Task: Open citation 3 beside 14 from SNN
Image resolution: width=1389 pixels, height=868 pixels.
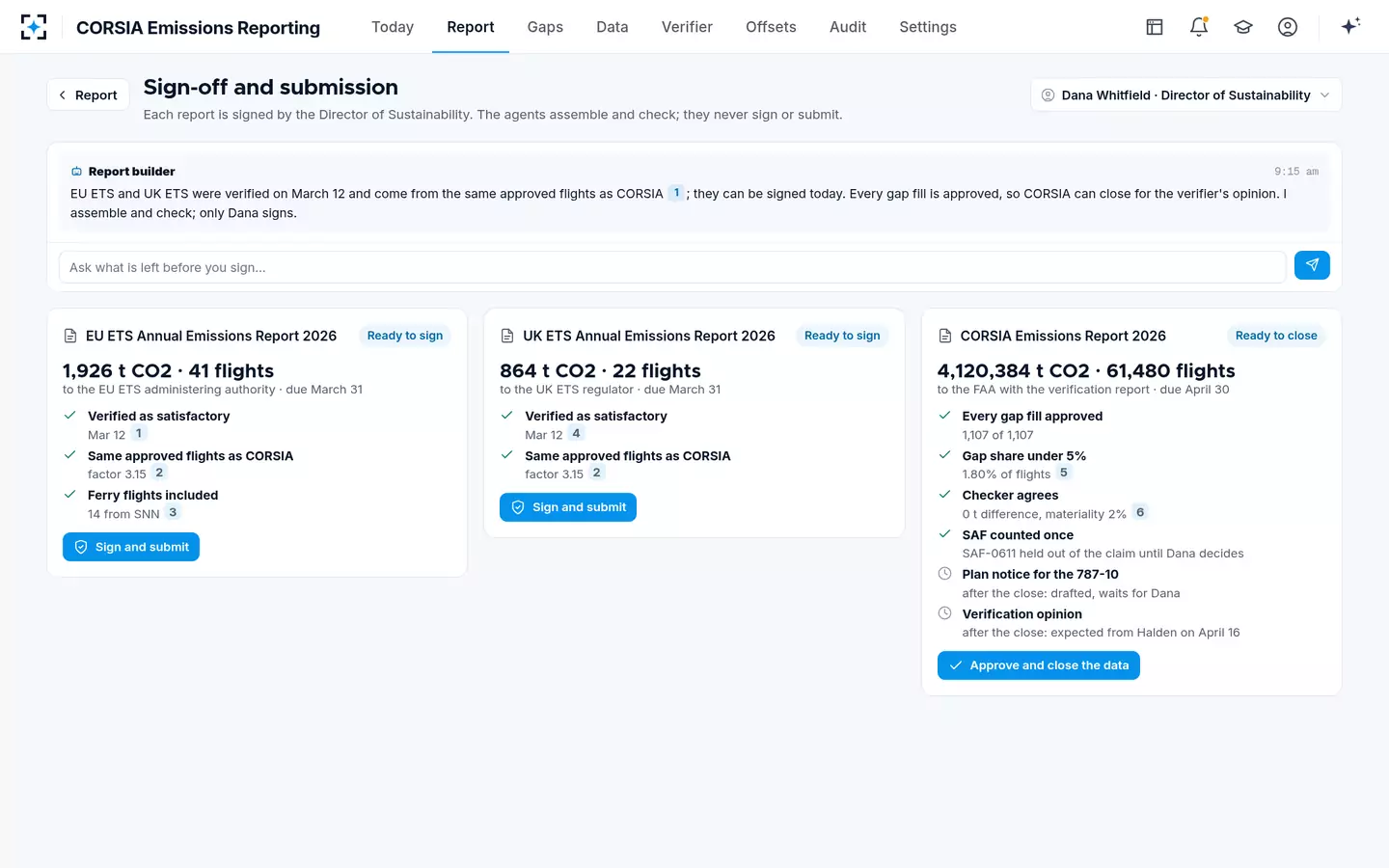Action: [173, 512]
